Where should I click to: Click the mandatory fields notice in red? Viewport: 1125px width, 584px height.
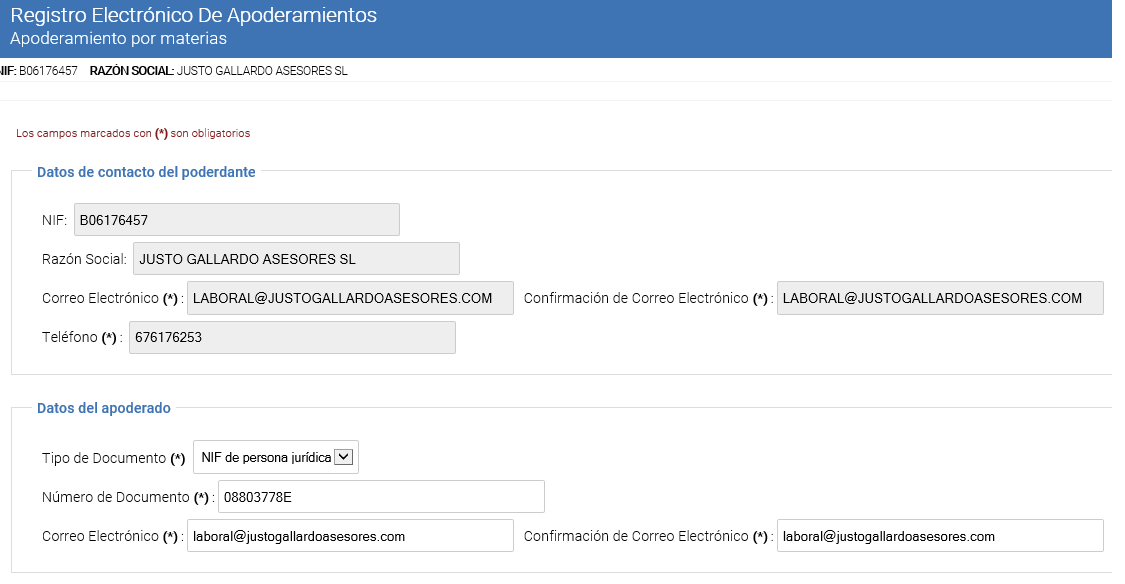pos(133,133)
